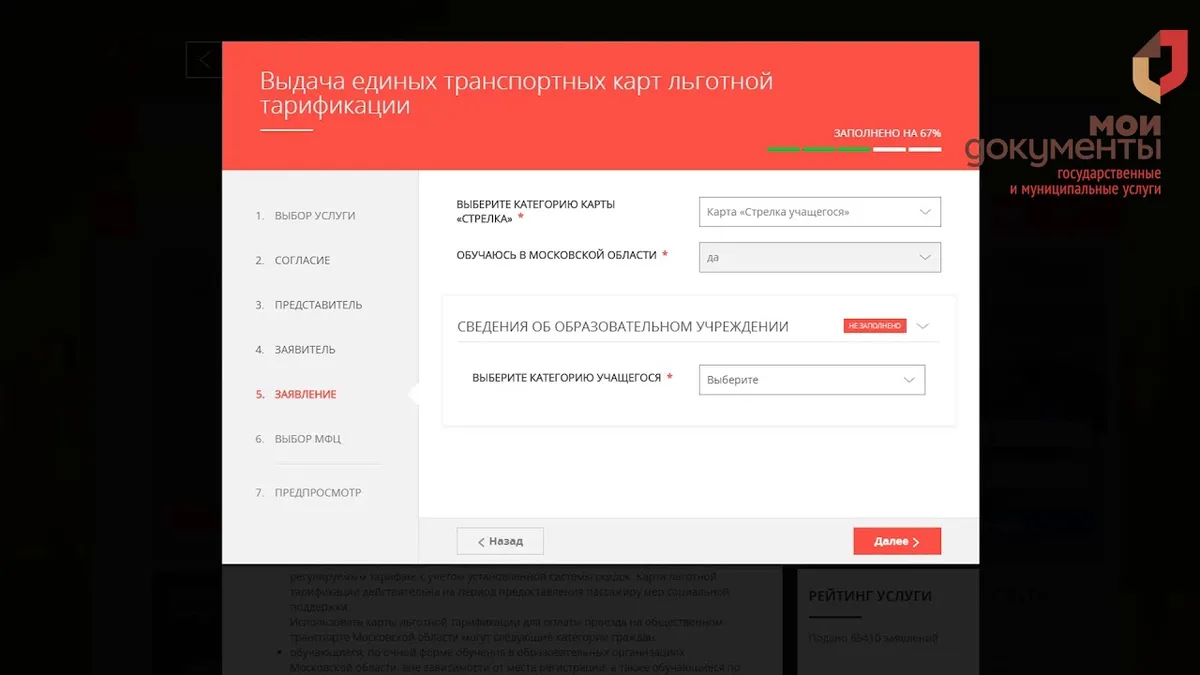Click the 'Назад' button
Screen dimensions: 1200x675
pyautogui.click(x=500, y=541)
